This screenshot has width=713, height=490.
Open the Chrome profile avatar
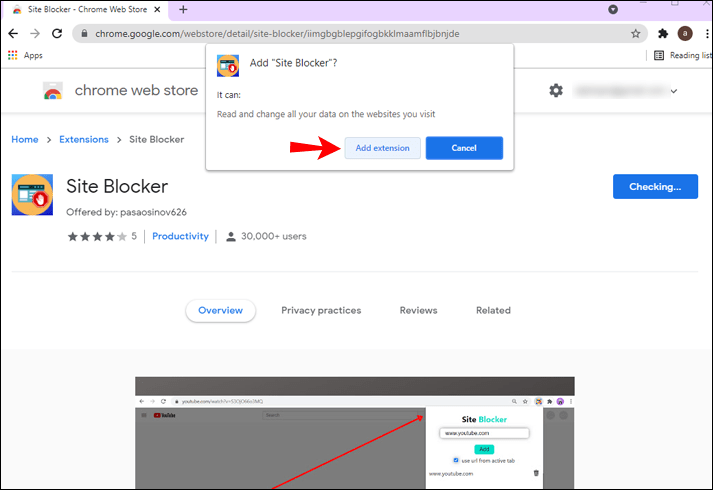685,33
